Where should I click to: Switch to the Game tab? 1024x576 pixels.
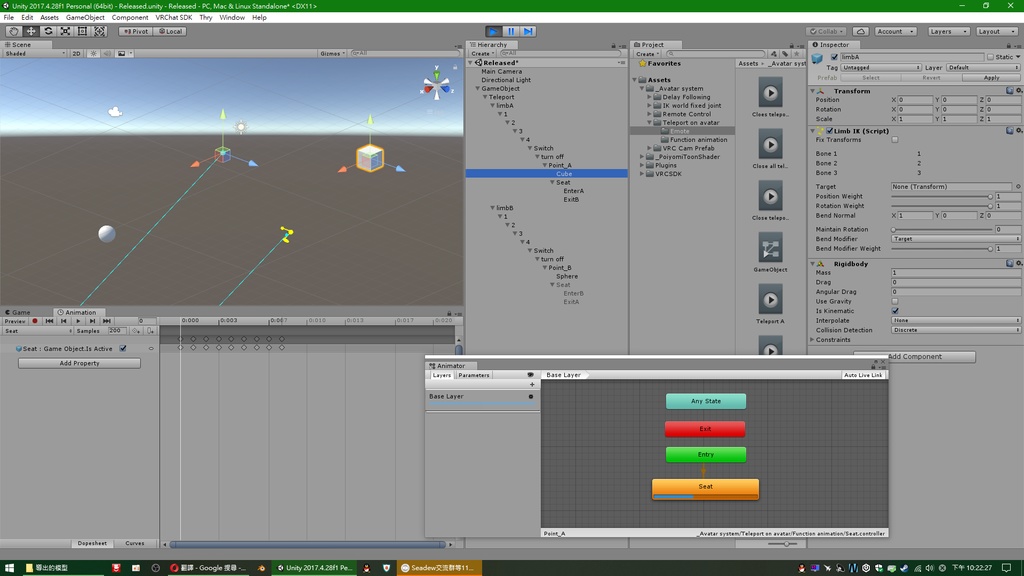[x=18, y=313]
